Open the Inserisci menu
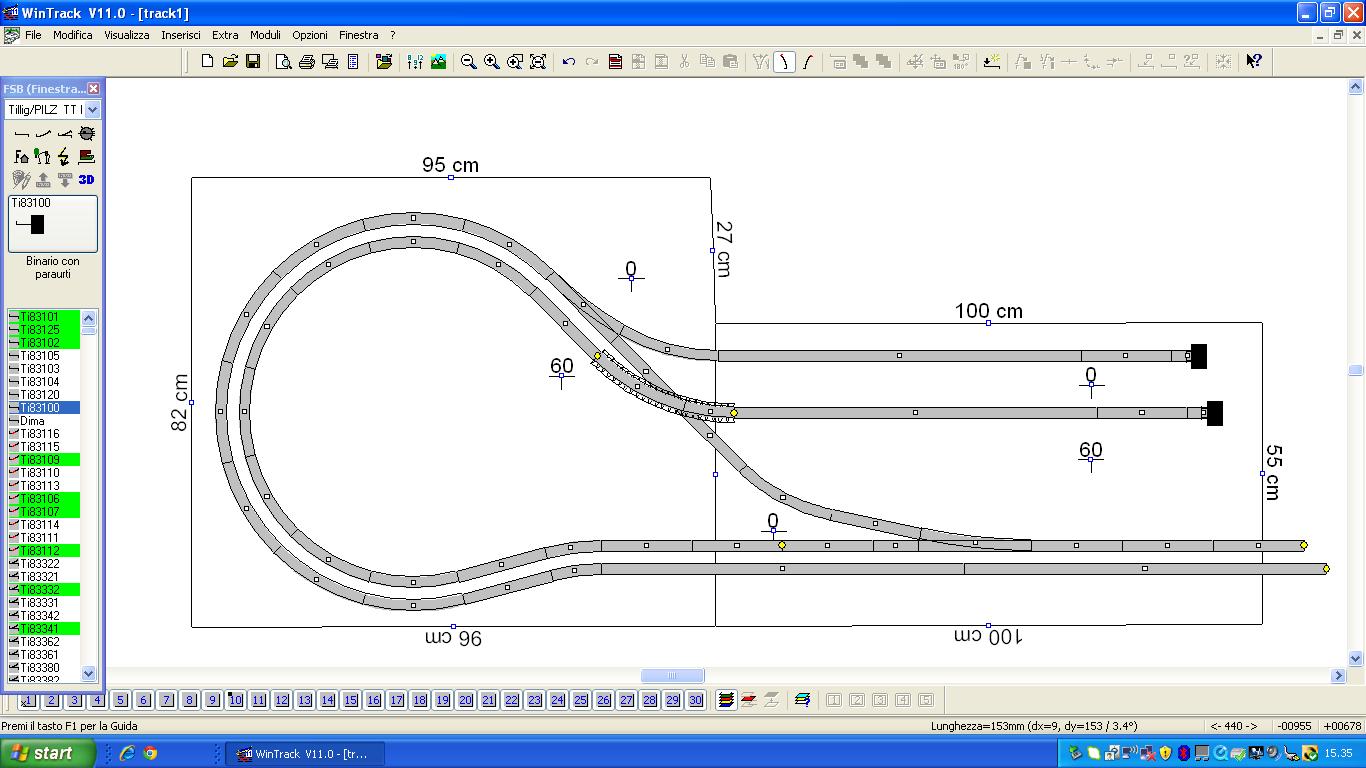This screenshot has height=768, width=1366. [181, 35]
